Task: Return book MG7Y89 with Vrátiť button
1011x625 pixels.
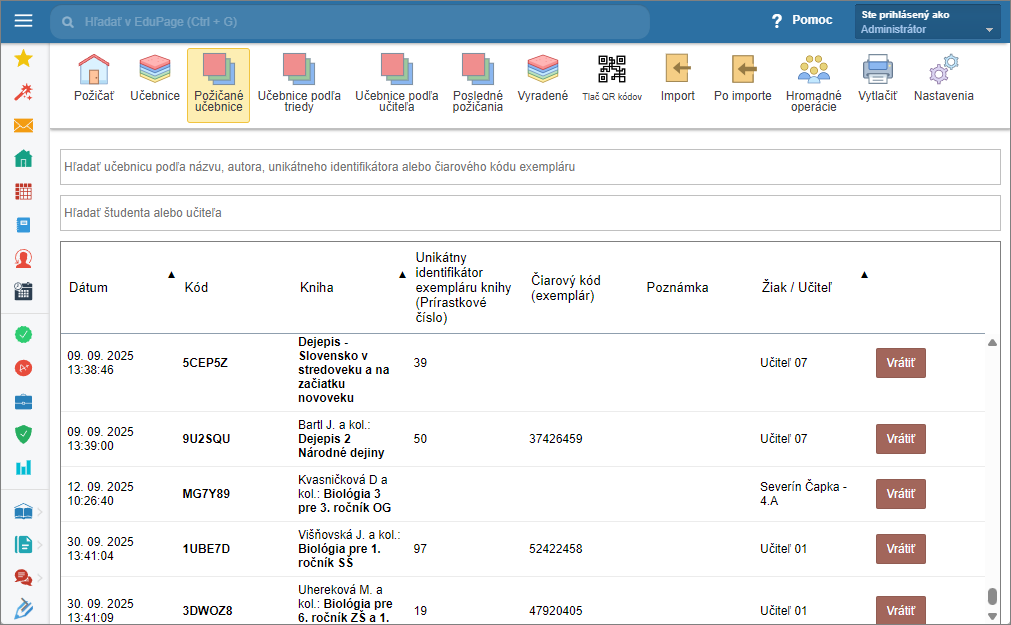Action: [900, 494]
